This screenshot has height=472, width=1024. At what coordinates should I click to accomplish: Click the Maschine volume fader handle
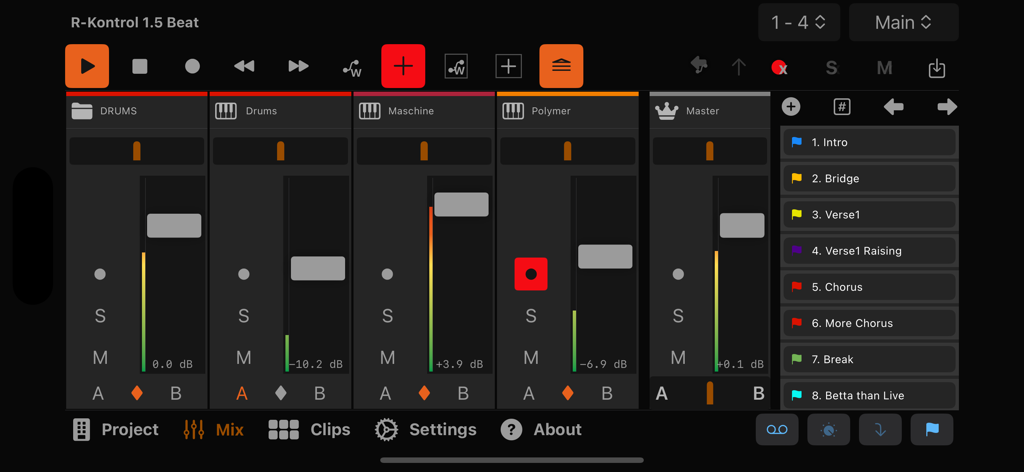pyautogui.click(x=462, y=204)
